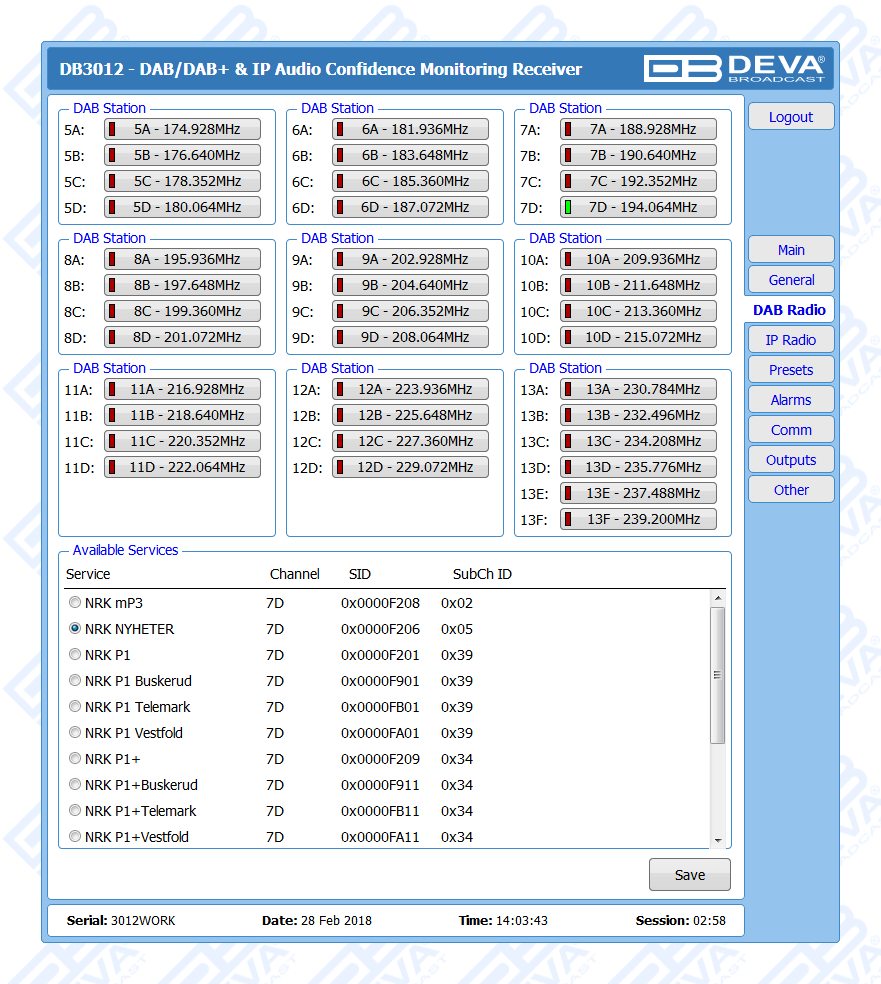This screenshot has height=984, width=881.
Task: Click the DEVA Broadcast logo
Action: click(x=734, y=68)
